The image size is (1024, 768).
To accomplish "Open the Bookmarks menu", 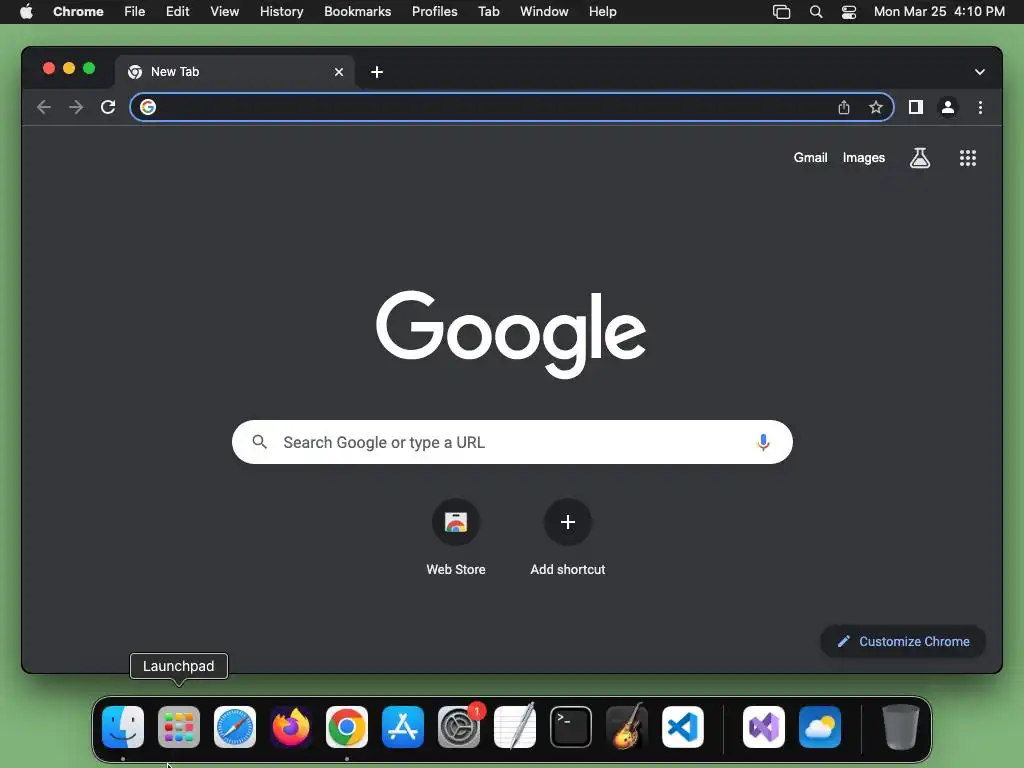I will coord(357,12).
